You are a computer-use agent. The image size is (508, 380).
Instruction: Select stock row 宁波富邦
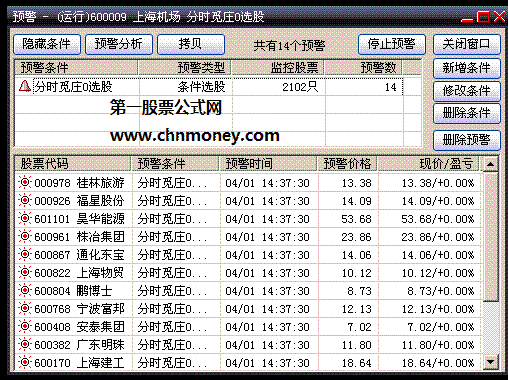(249, 309)
